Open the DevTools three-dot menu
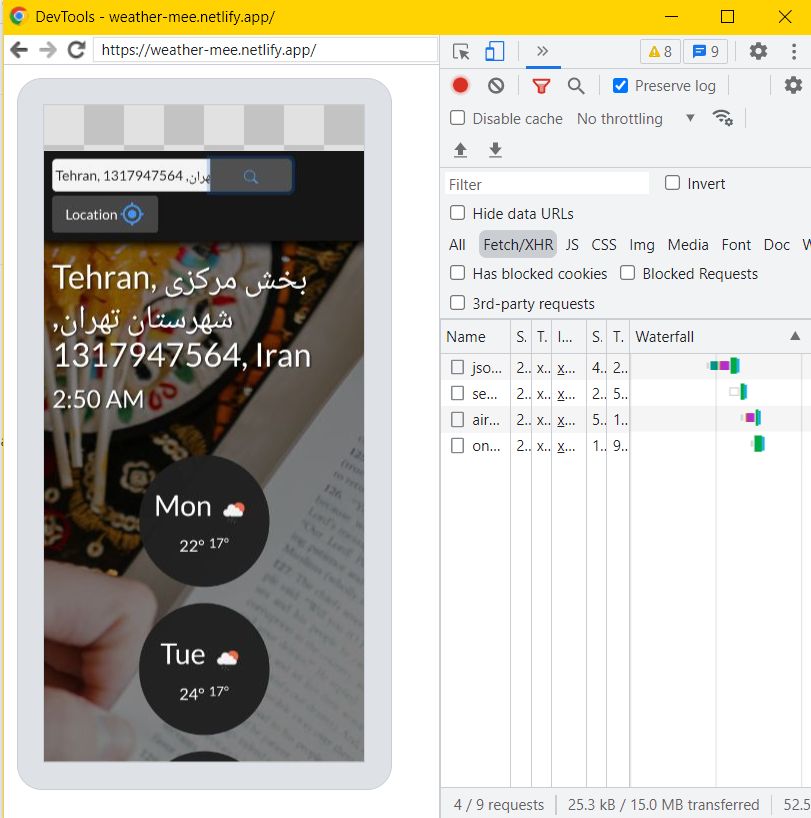Viewport: 811px width, 818px height. coord(794,51)
